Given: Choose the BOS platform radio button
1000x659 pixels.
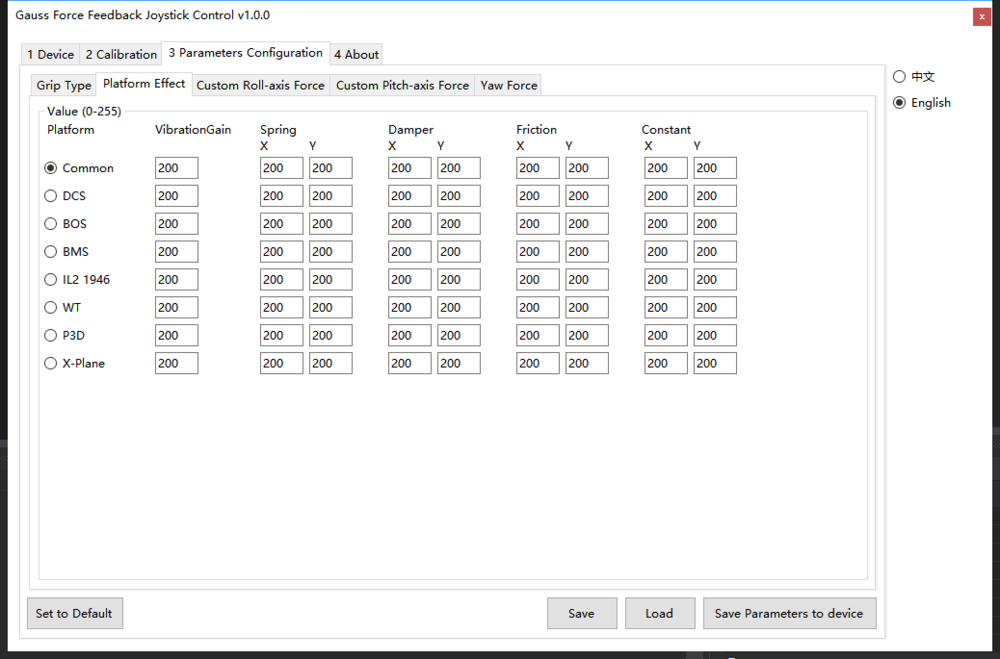Looking at the screenshot, I should [x=65, y=224].
